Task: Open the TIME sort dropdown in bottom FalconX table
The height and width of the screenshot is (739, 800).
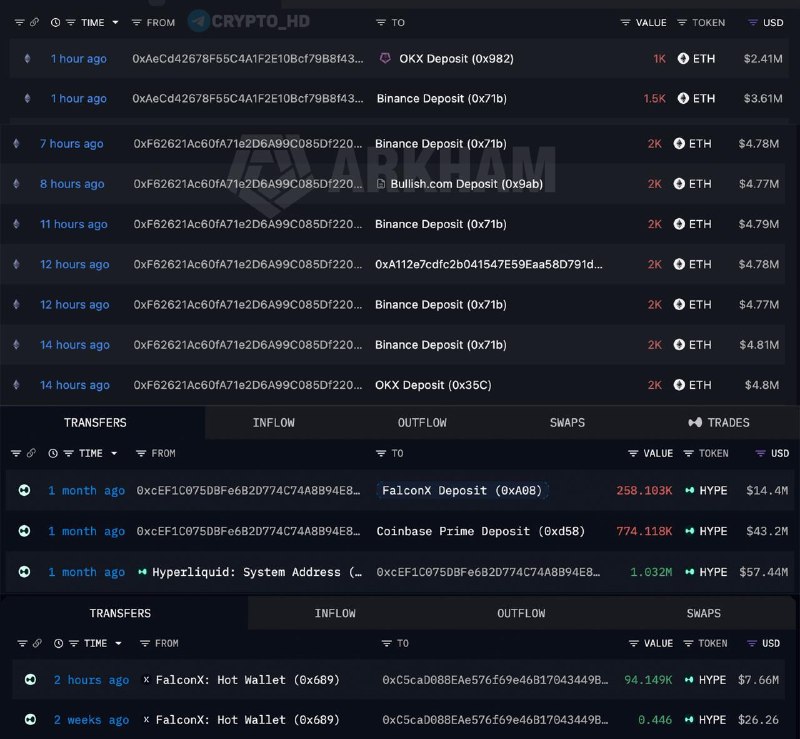Action: pyautogui.click(x=118, y=643)
